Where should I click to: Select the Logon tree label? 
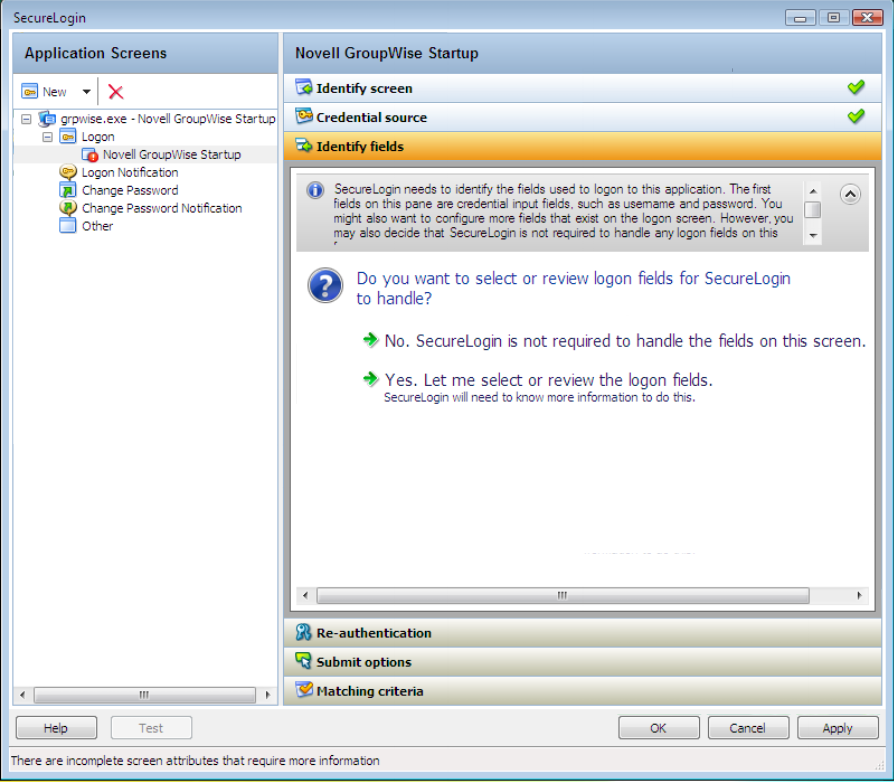point(98,137)
